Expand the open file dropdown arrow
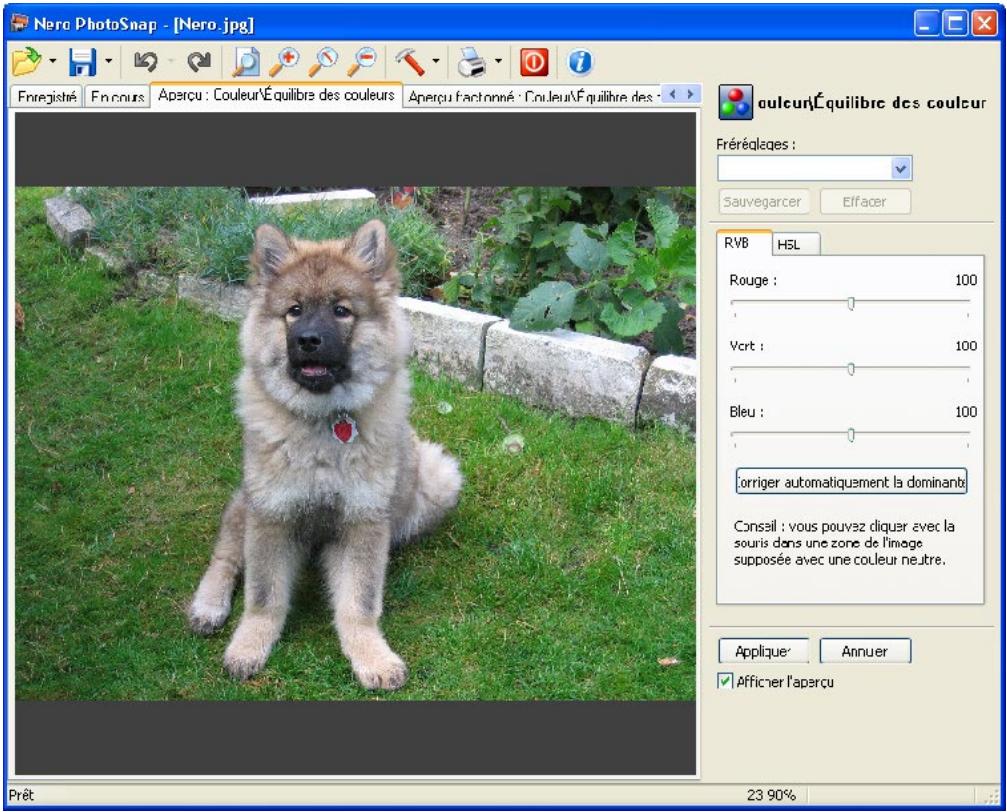 (53, 62)
